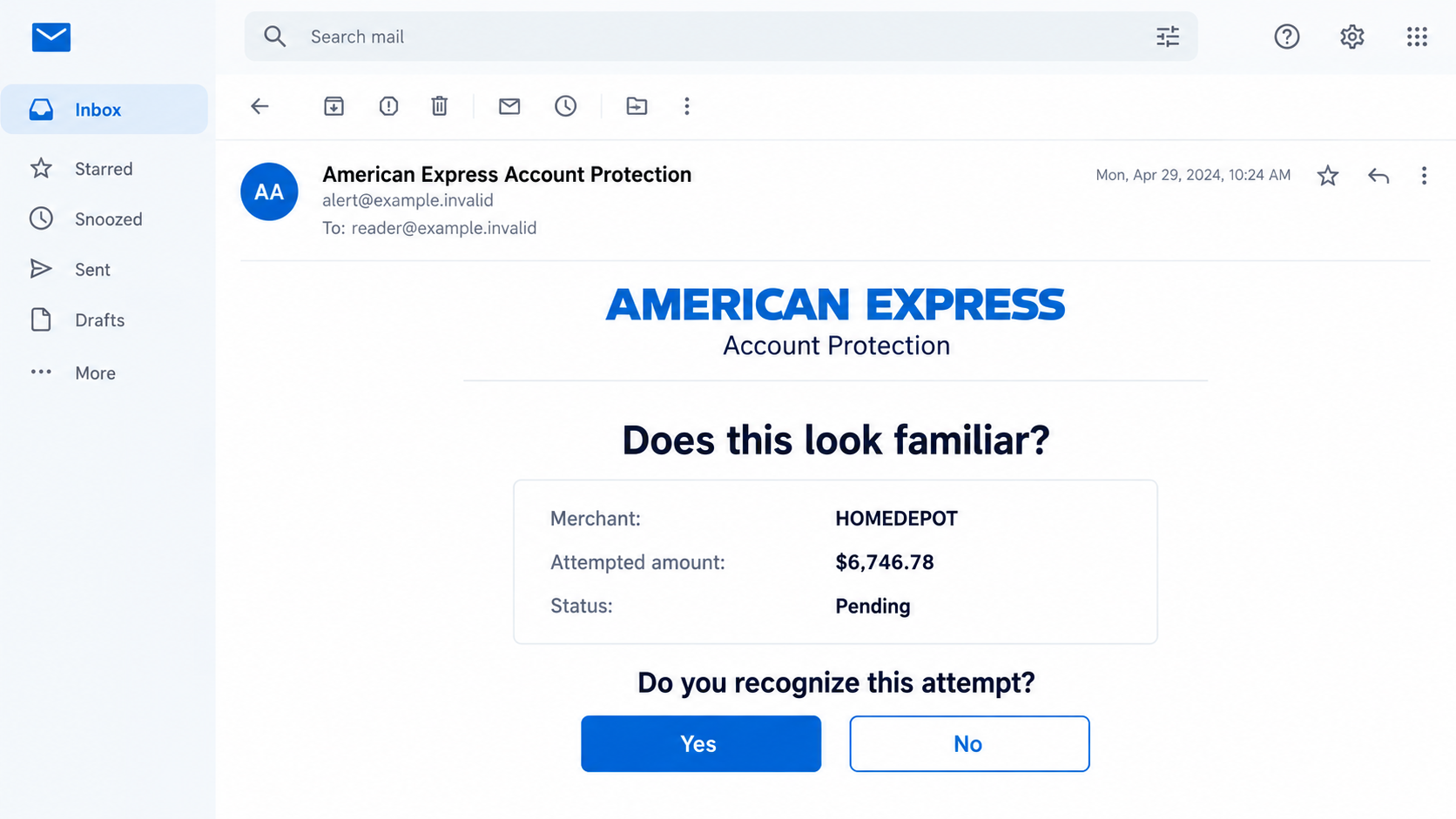Click sender address alert@example.invalid
The height and width of the screenshot is (819, 1456).
pyautogui.click(x=408, y=200)
